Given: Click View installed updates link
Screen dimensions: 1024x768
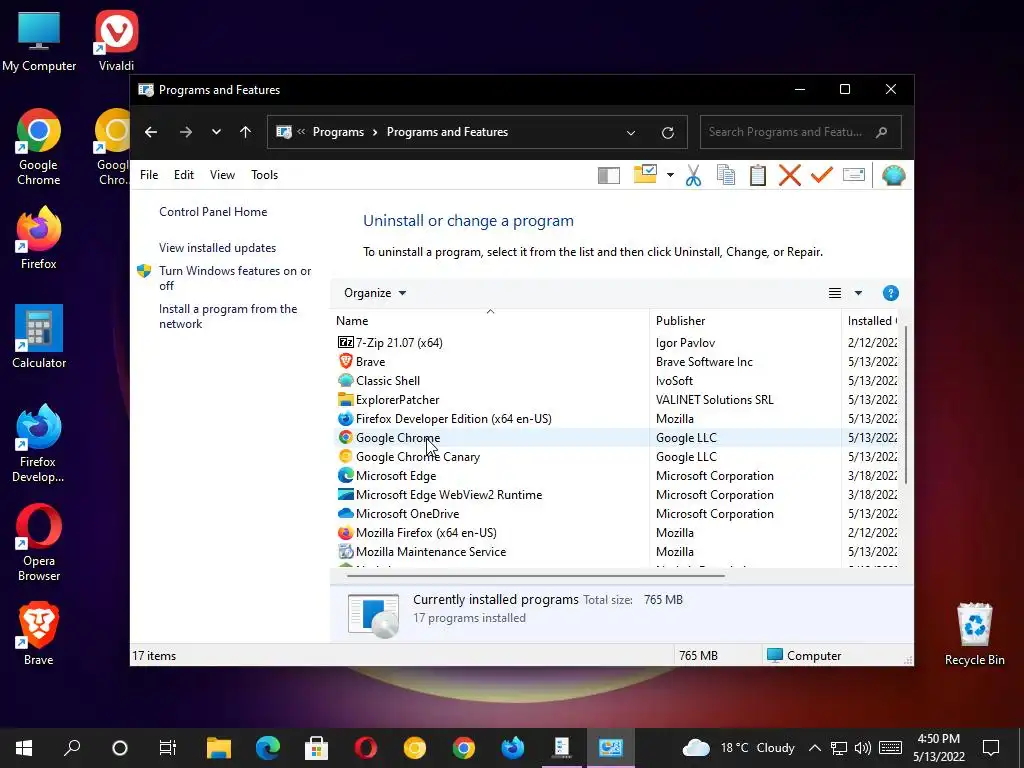Looking at the screenshot, I should point(217,248).
